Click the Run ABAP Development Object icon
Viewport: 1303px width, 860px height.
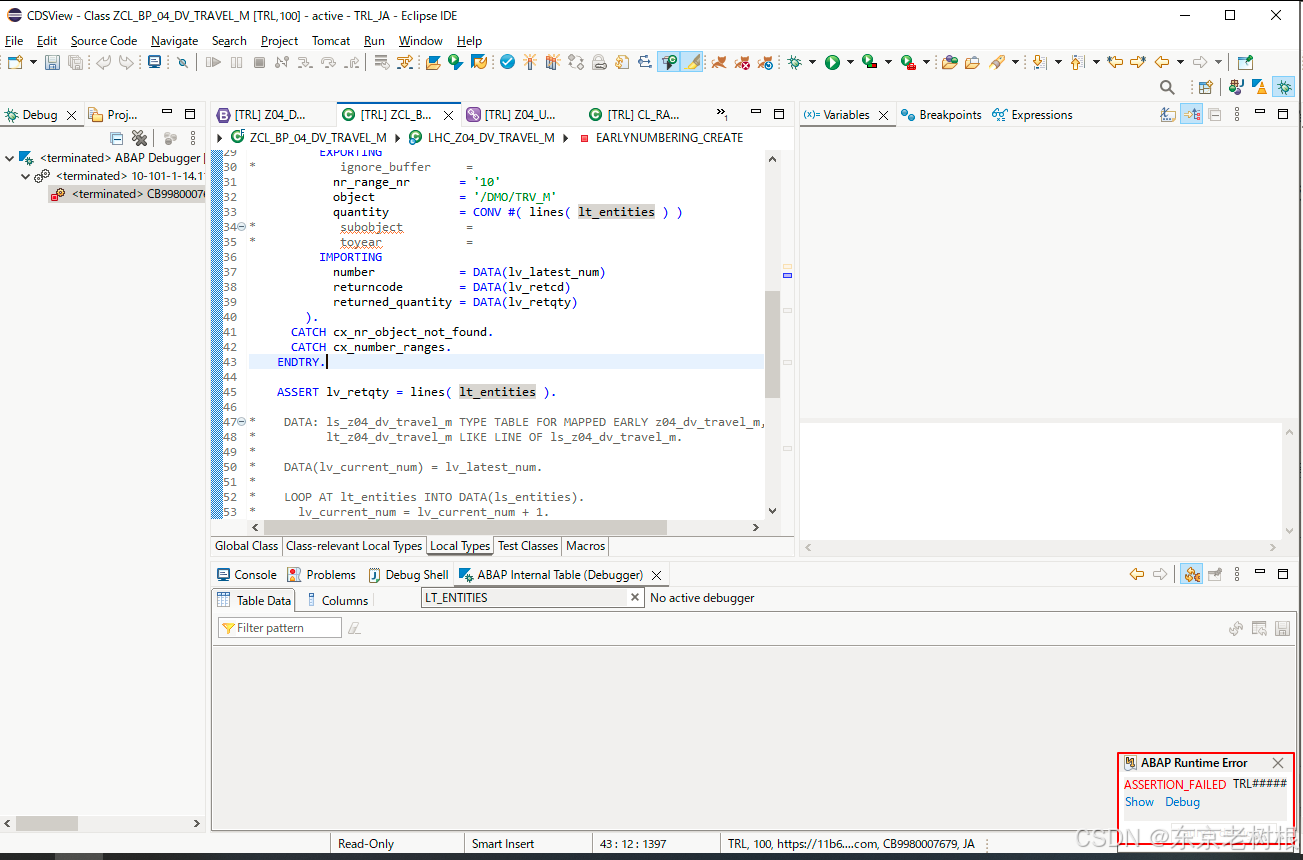(456, 62)
